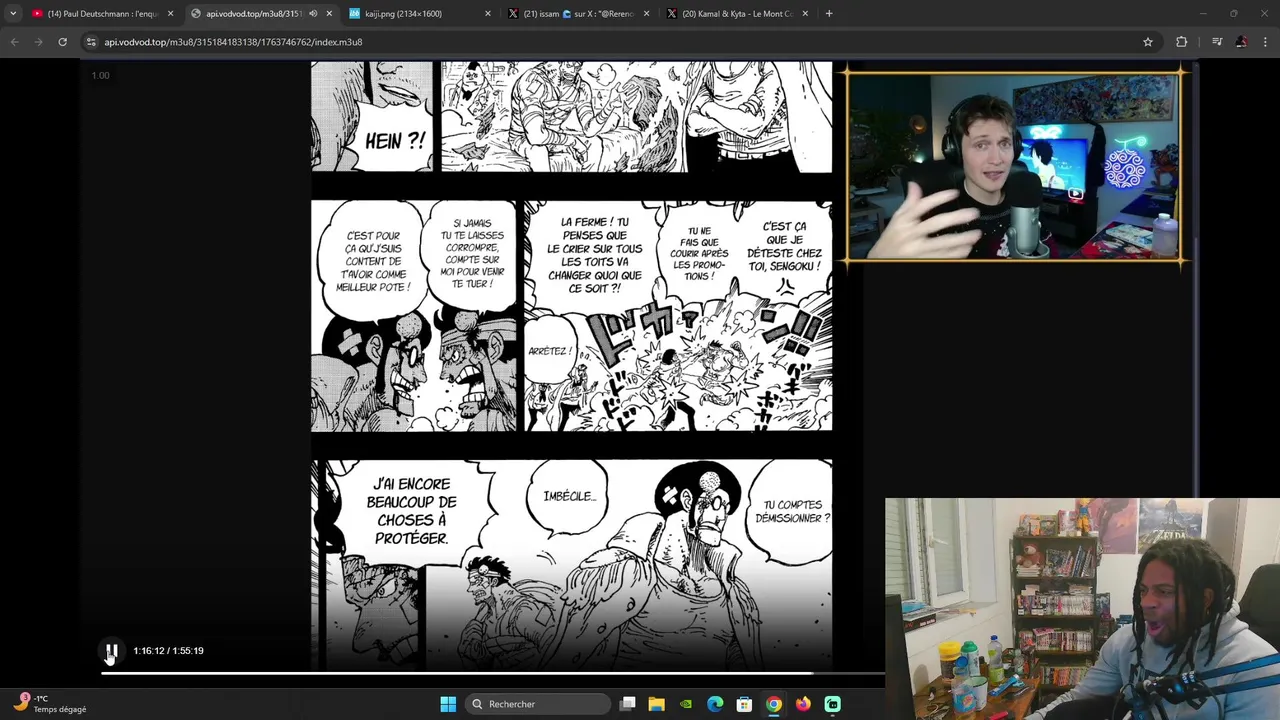Pause the video with the pause button
Screen dimensions: 1280x720
(x=111, y=651)
